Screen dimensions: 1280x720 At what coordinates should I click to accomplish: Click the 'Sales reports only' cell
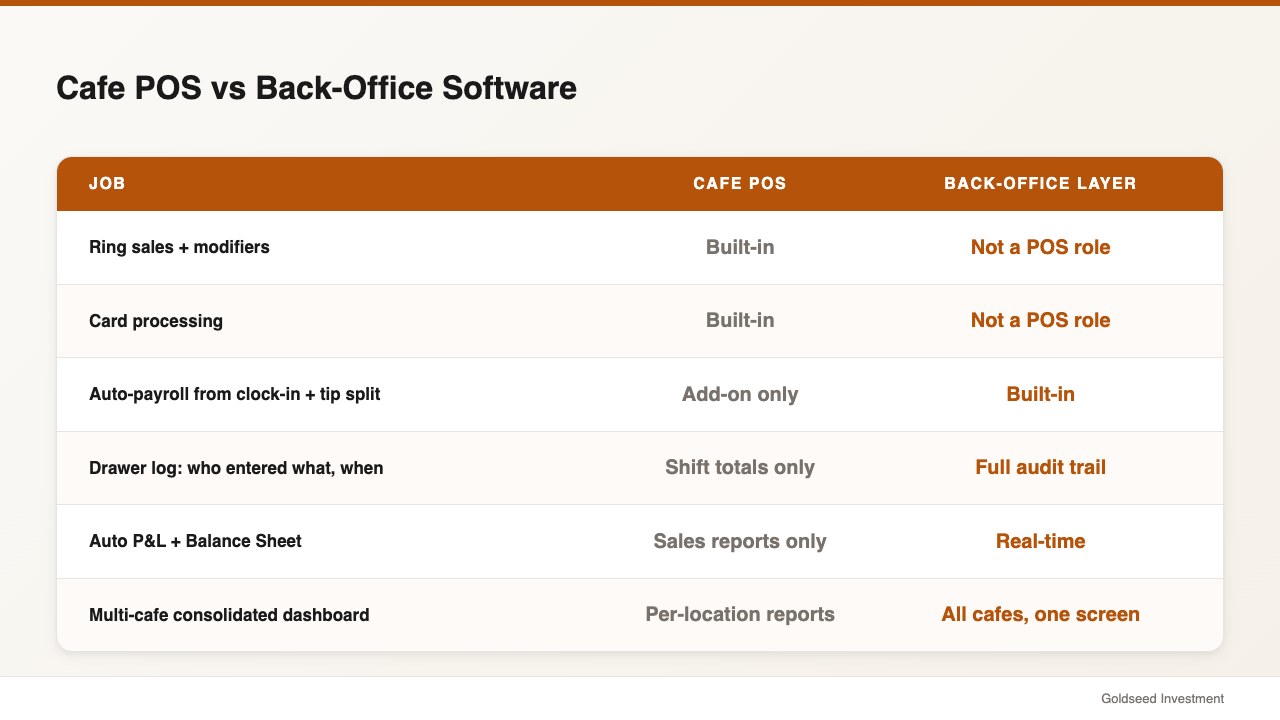pyautogui.click(x=740, y=541)
